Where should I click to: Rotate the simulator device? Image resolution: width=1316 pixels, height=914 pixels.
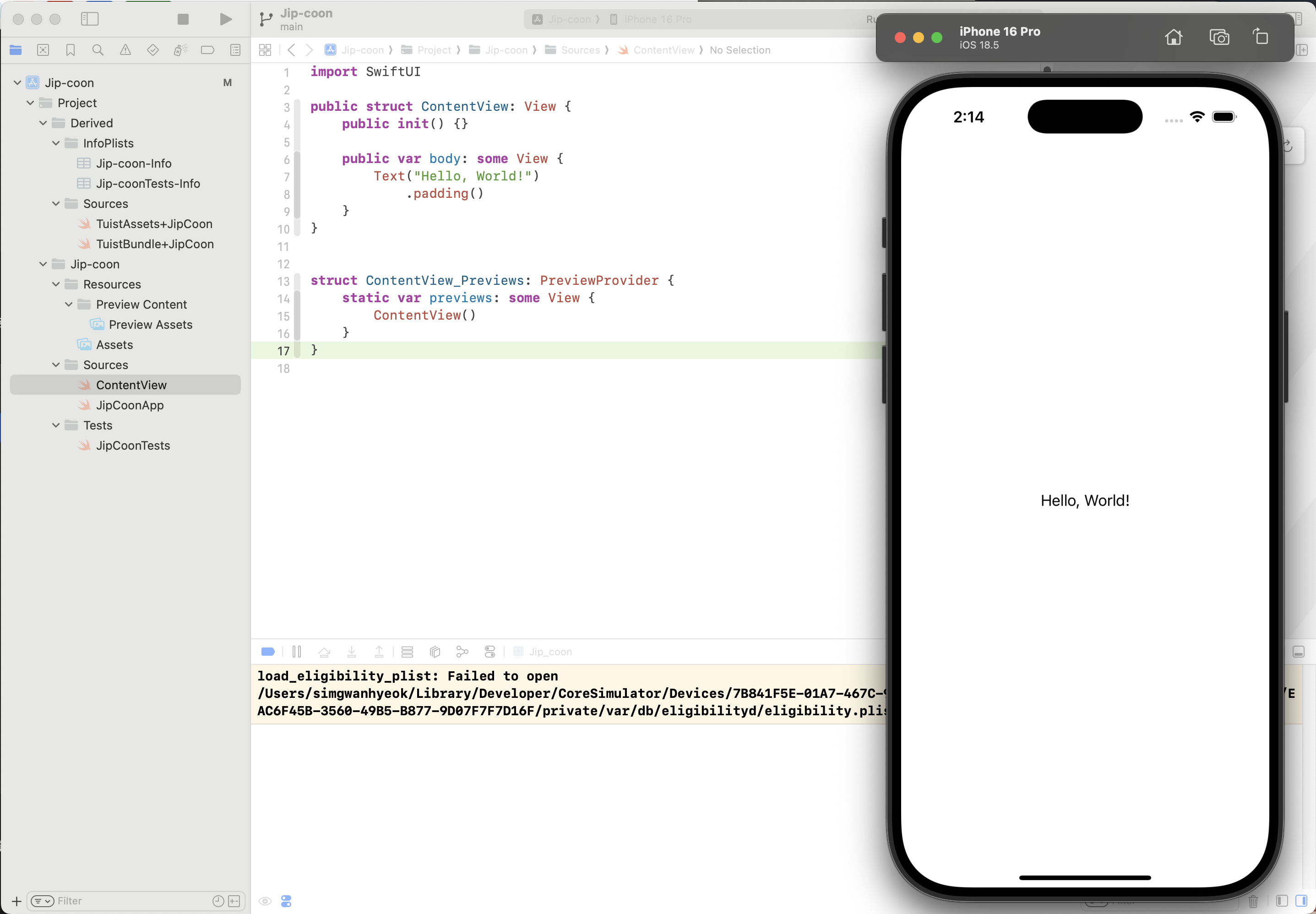[1260, 37]
